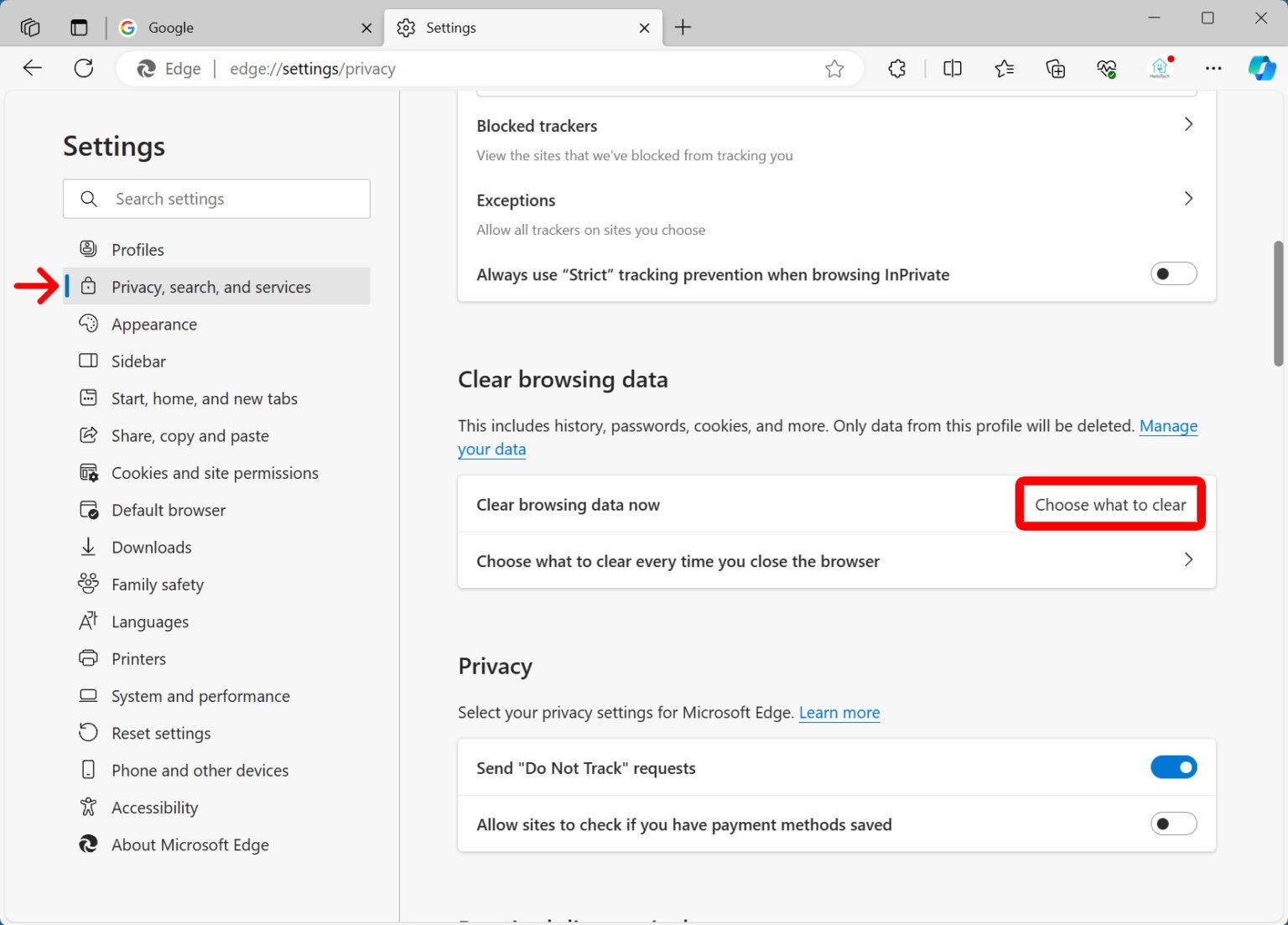Open Collections from the toolbar
Viewport: 1288px width, 925px height.
click(x=1056, y=68)
